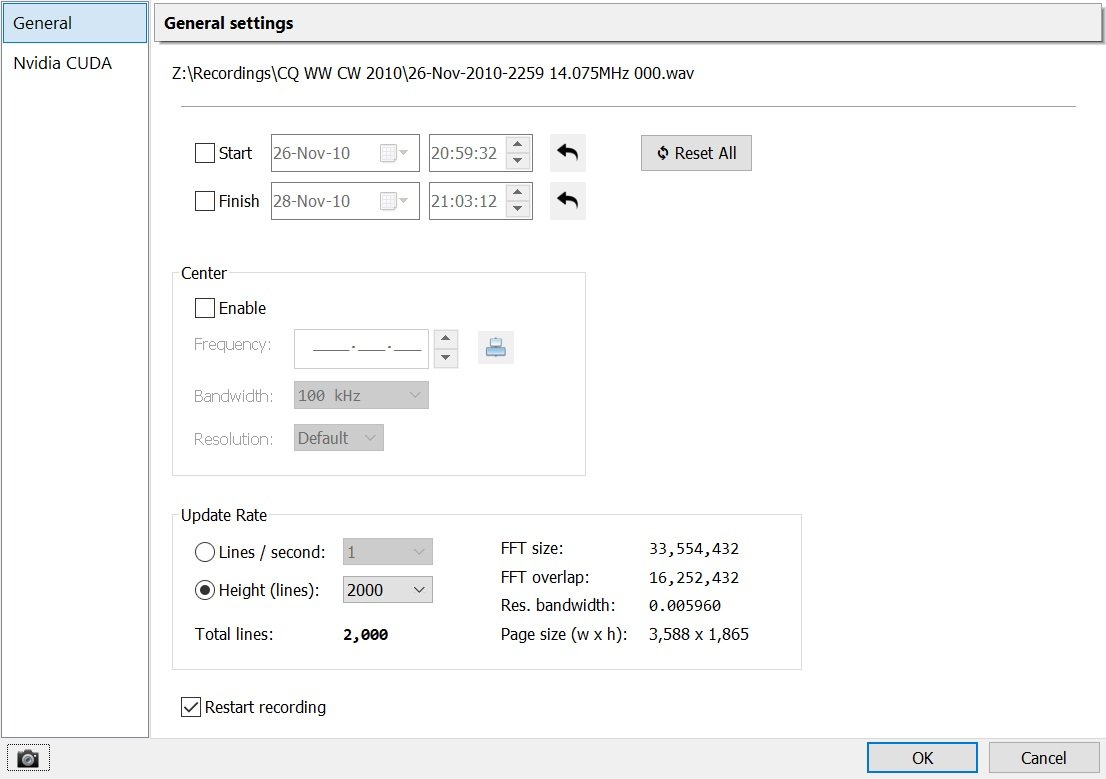Select the Lines / second radio button
The height and width of the screenshot is (779, 1106).
point(205,551)
